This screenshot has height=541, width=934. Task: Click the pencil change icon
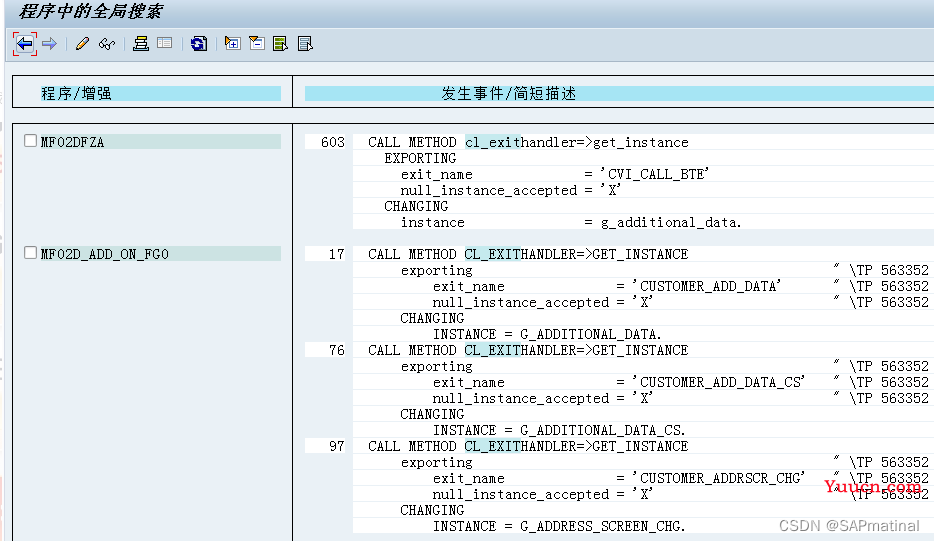pyautogui.click(x=82, y=43)
